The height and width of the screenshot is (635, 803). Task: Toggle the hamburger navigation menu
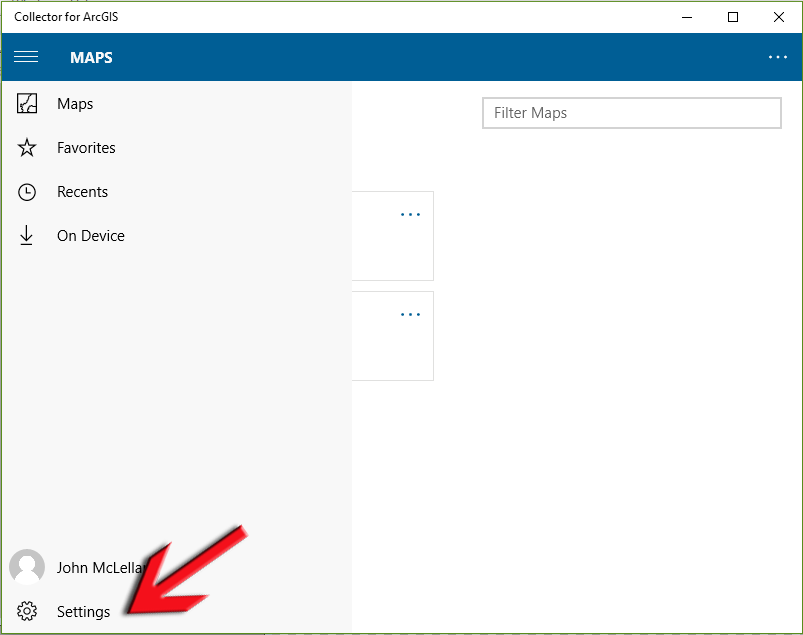pos(26,57)
